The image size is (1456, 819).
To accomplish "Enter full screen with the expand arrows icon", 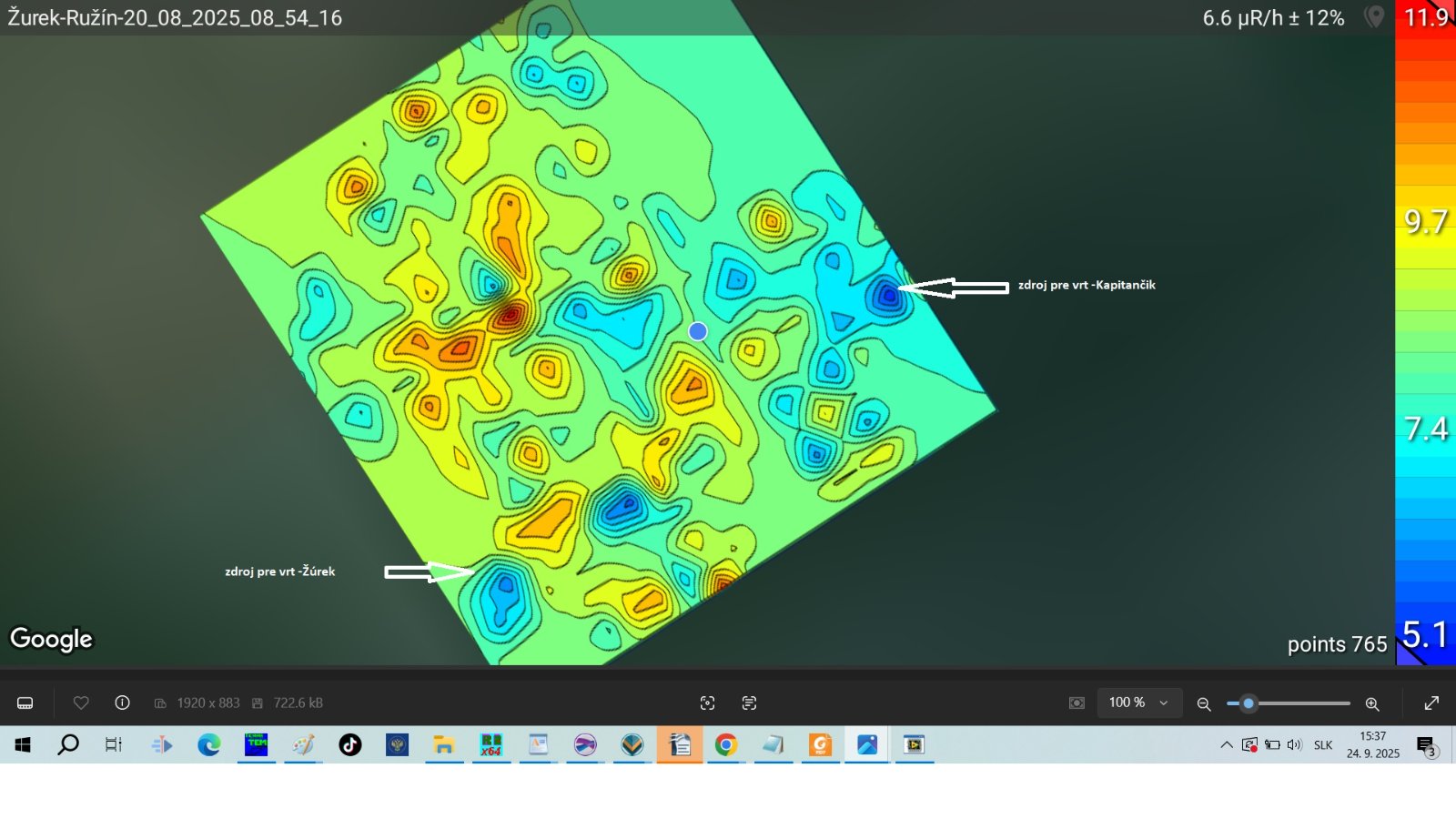I will tap(1431, 703).
